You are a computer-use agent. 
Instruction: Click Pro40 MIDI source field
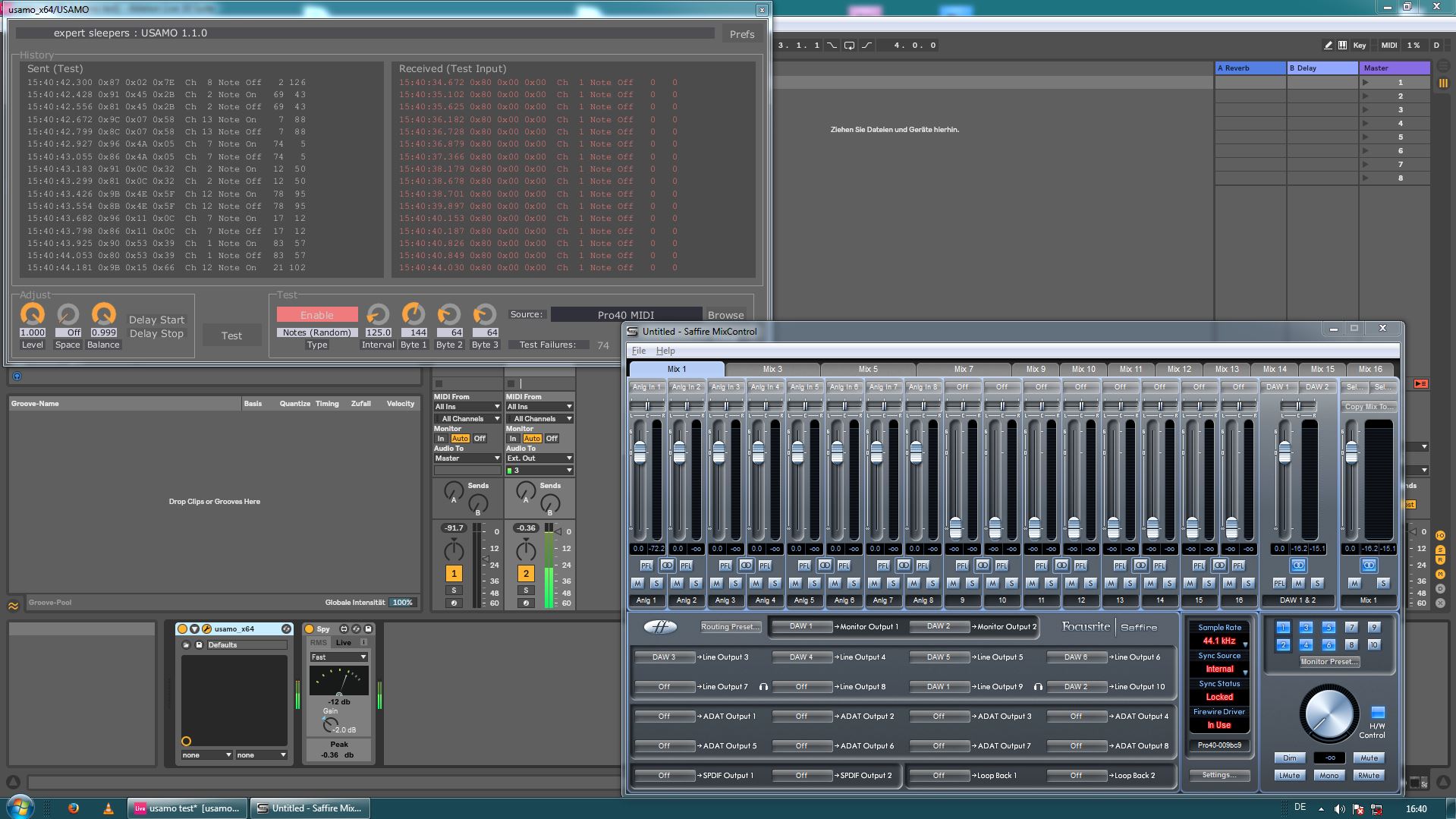click(x=626, y=315)
